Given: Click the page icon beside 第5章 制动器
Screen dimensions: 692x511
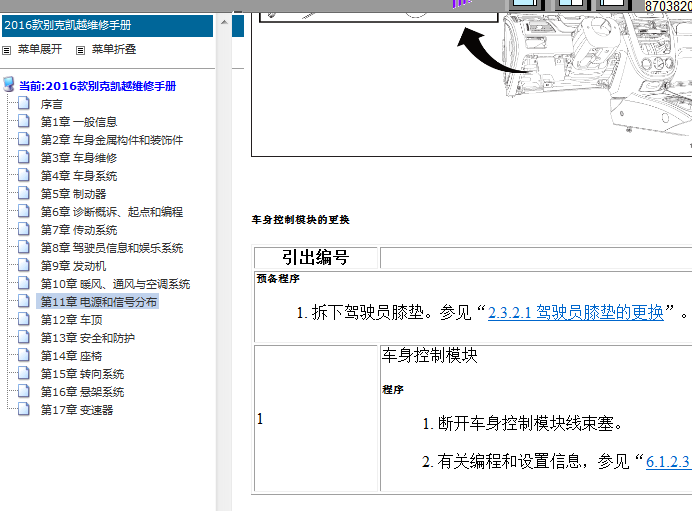Looking at the screenshot, I should (24, 193).
